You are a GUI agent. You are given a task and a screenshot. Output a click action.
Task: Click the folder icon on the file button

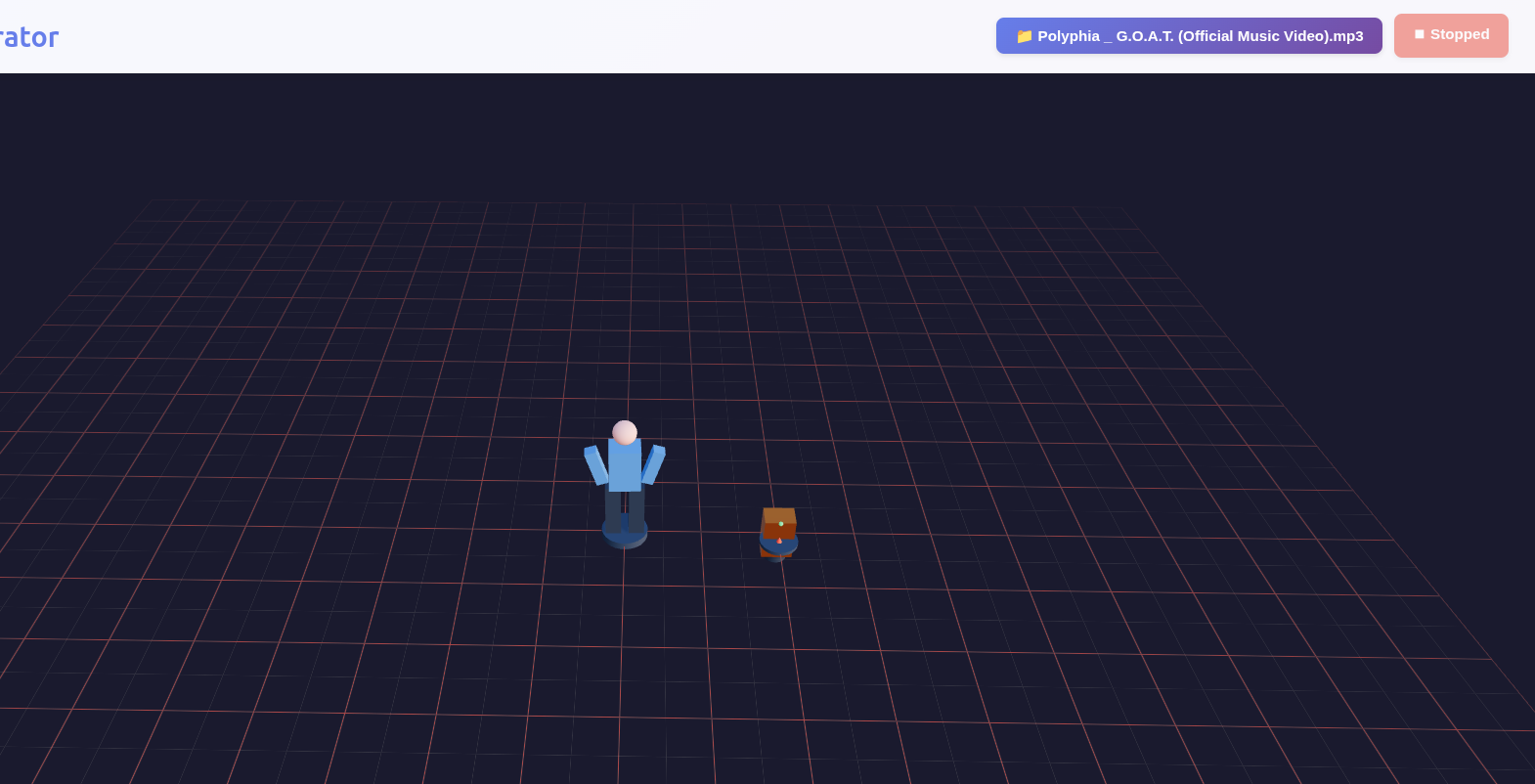pos(1024,36)
